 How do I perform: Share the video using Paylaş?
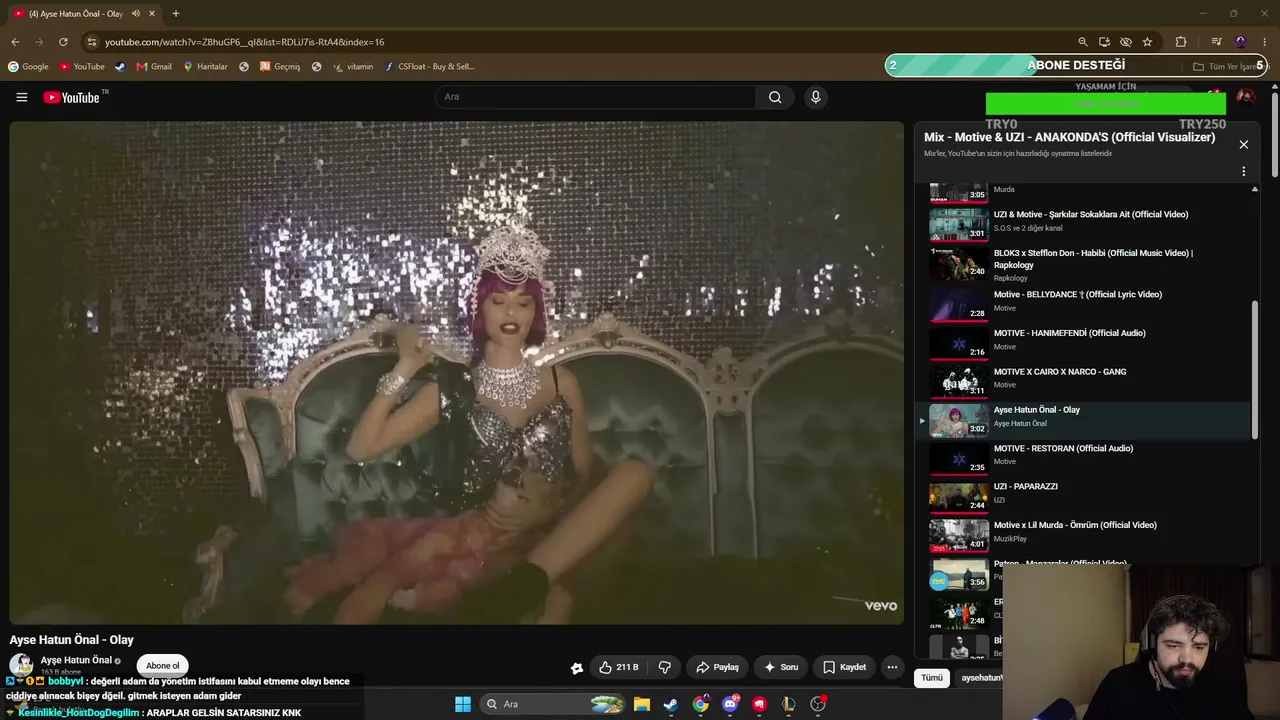[x=717, y=667]
